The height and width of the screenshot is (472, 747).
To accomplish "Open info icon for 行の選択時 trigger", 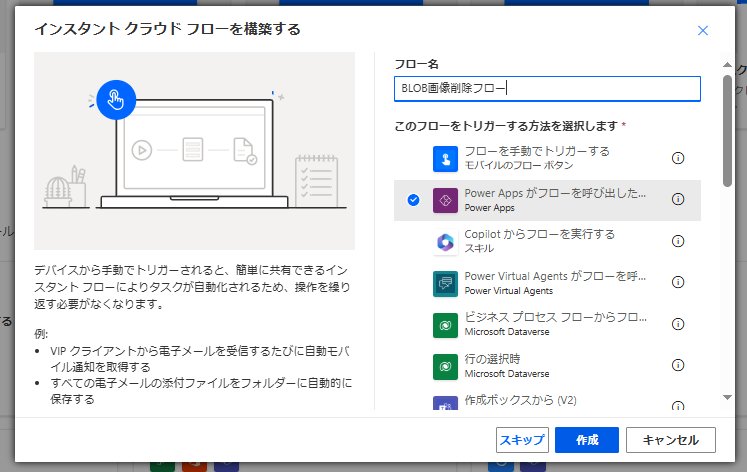I will click(x=677, y=365).
